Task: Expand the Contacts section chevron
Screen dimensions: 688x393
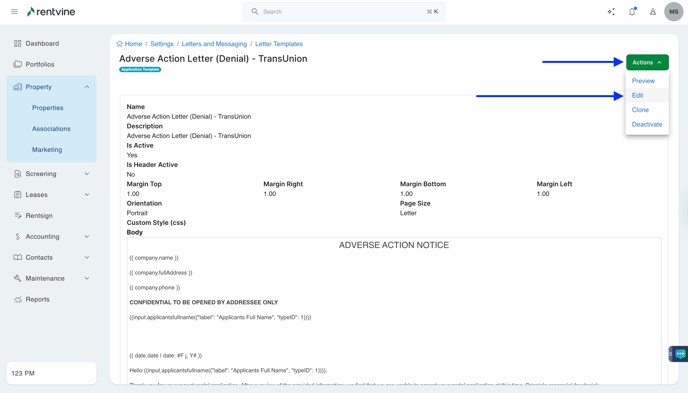Action: pos(87,257)
